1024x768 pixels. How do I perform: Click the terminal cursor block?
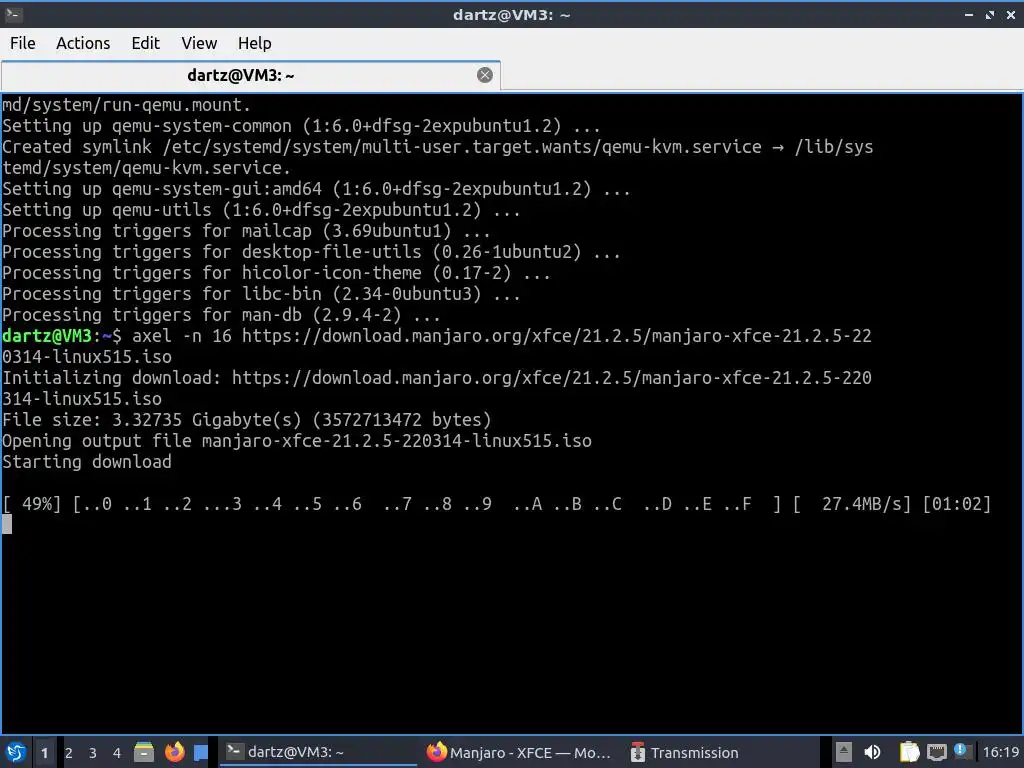(7, 524)
